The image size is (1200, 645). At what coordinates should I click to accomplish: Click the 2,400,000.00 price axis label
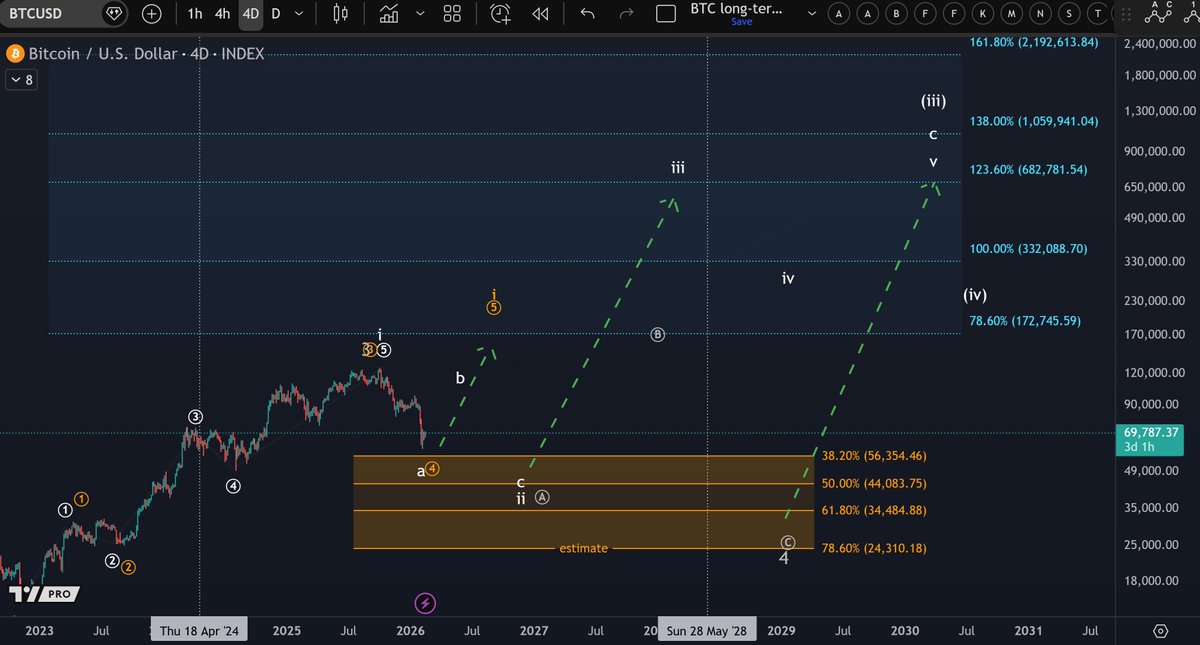pos(1159,43)
